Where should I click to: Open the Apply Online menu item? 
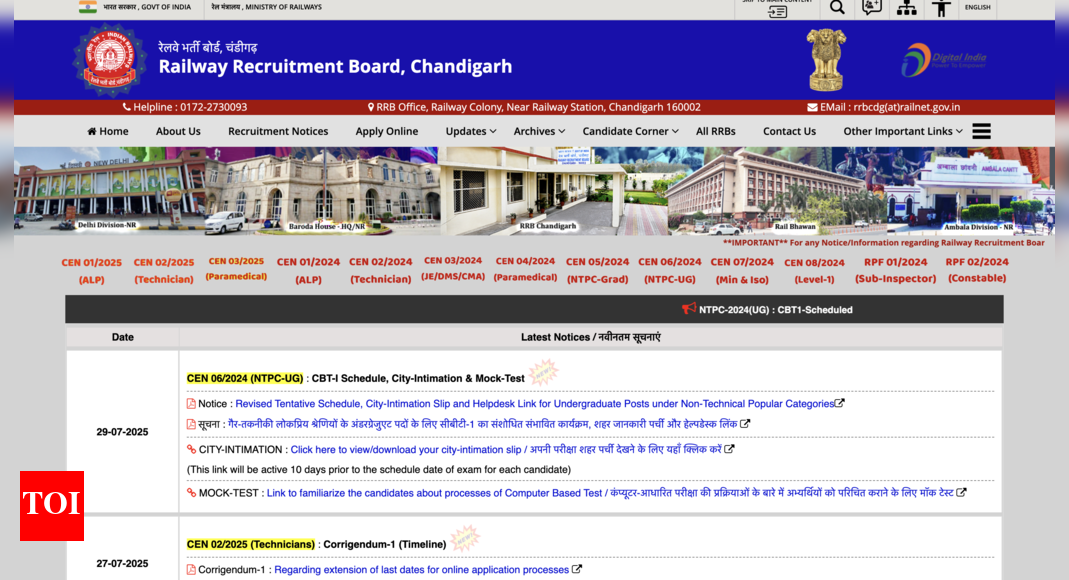pos(387,131)
